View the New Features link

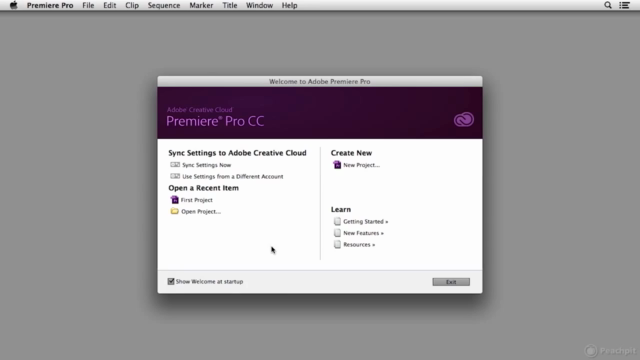[363, 233]
